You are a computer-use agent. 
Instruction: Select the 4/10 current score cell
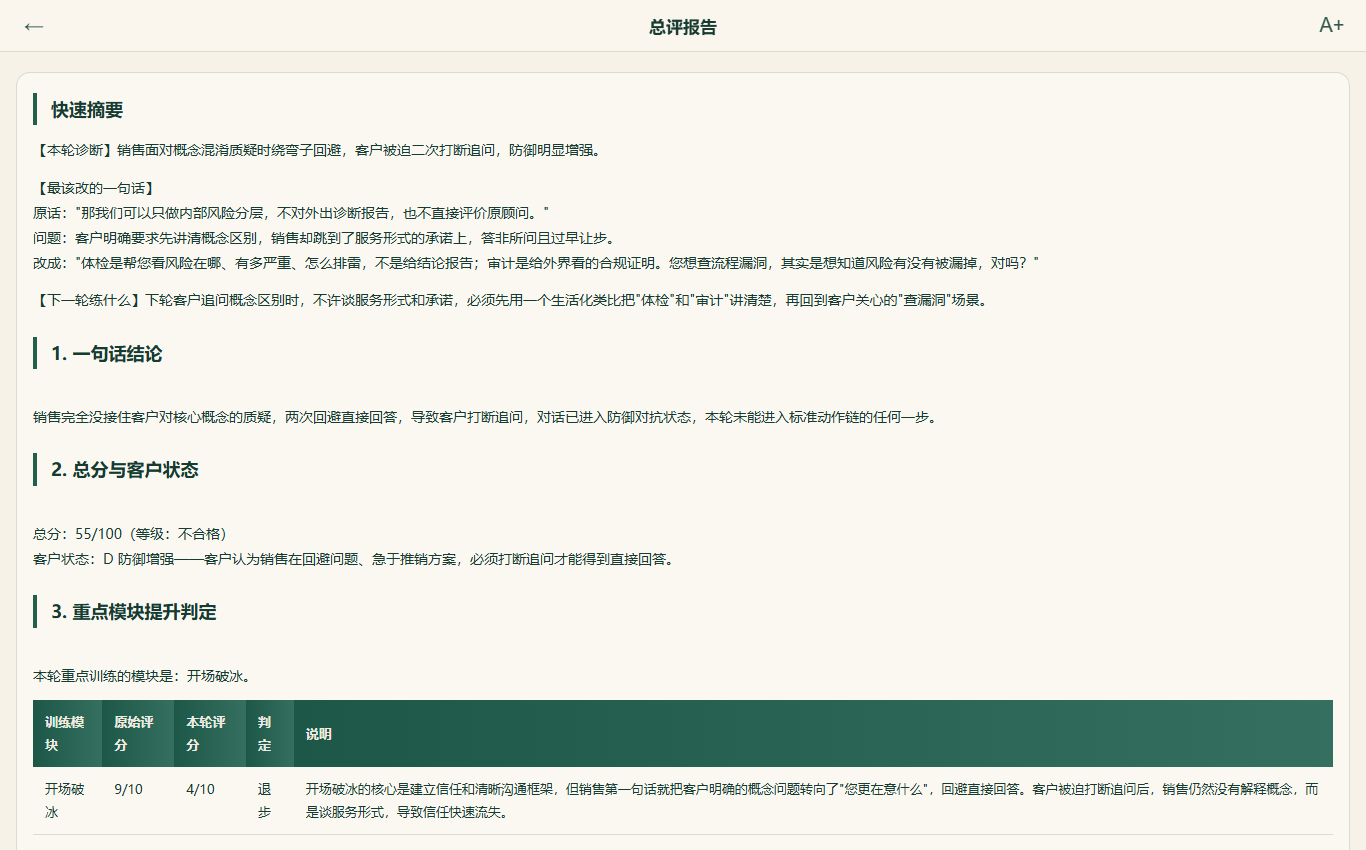coord(210,801)
